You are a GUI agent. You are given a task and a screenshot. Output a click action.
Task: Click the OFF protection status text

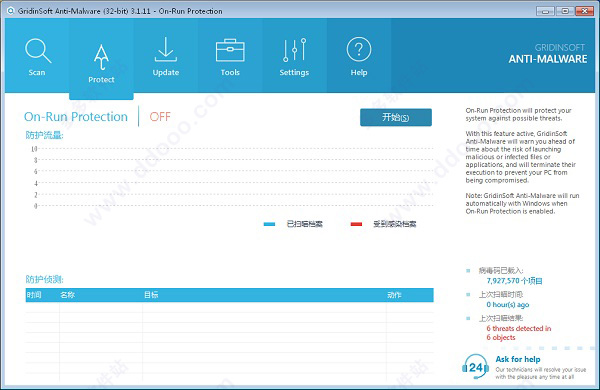(160, 117)
